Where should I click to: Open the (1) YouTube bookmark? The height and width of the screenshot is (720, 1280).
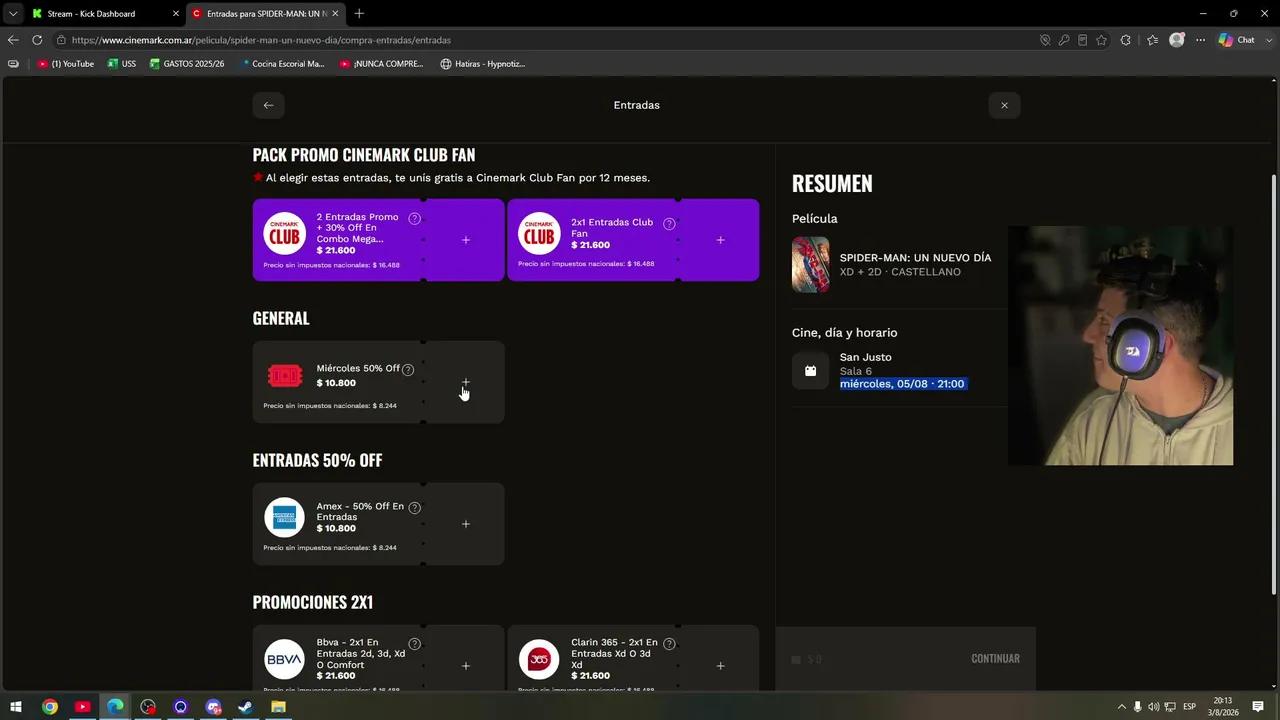(x=66, y=64)
